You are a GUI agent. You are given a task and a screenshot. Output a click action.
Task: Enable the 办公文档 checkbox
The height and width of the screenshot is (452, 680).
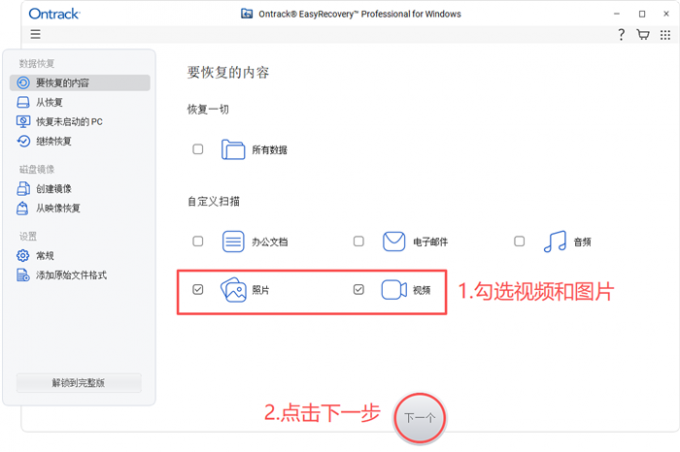[x=198, y=241]
